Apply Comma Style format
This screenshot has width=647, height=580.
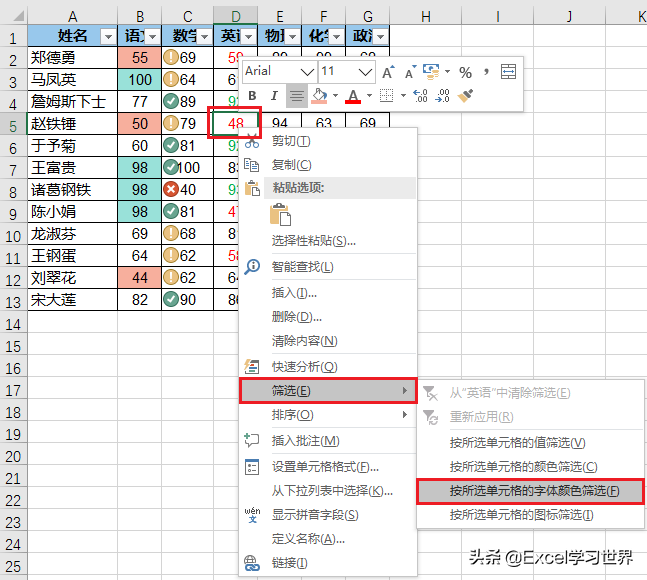[x=486, y=72]
